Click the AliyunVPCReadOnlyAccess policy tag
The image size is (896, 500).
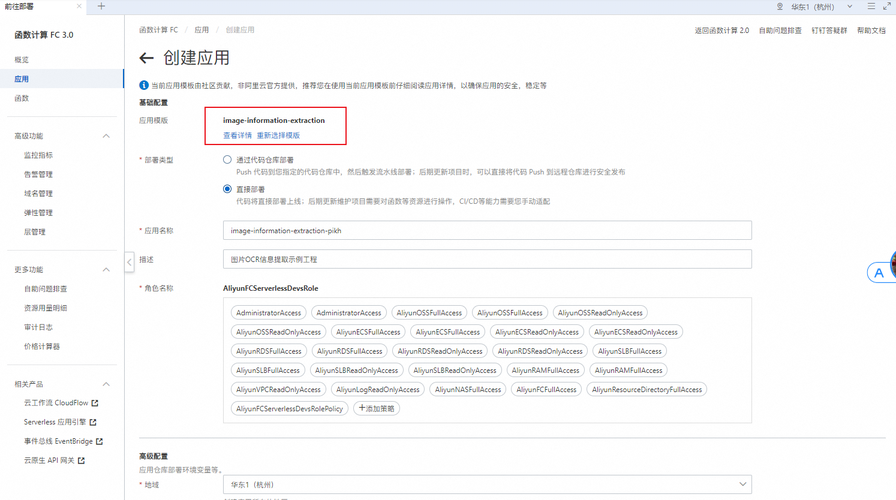click(278, 390)
